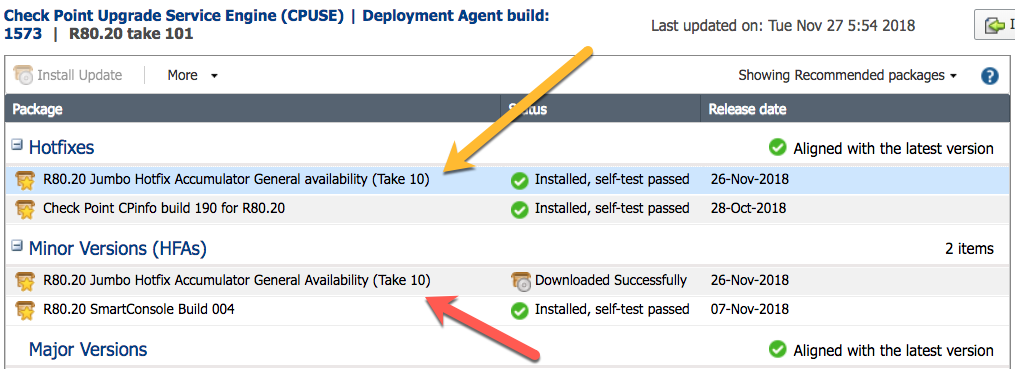Click the Downloaded Successfully status icon

pos(520,281)
